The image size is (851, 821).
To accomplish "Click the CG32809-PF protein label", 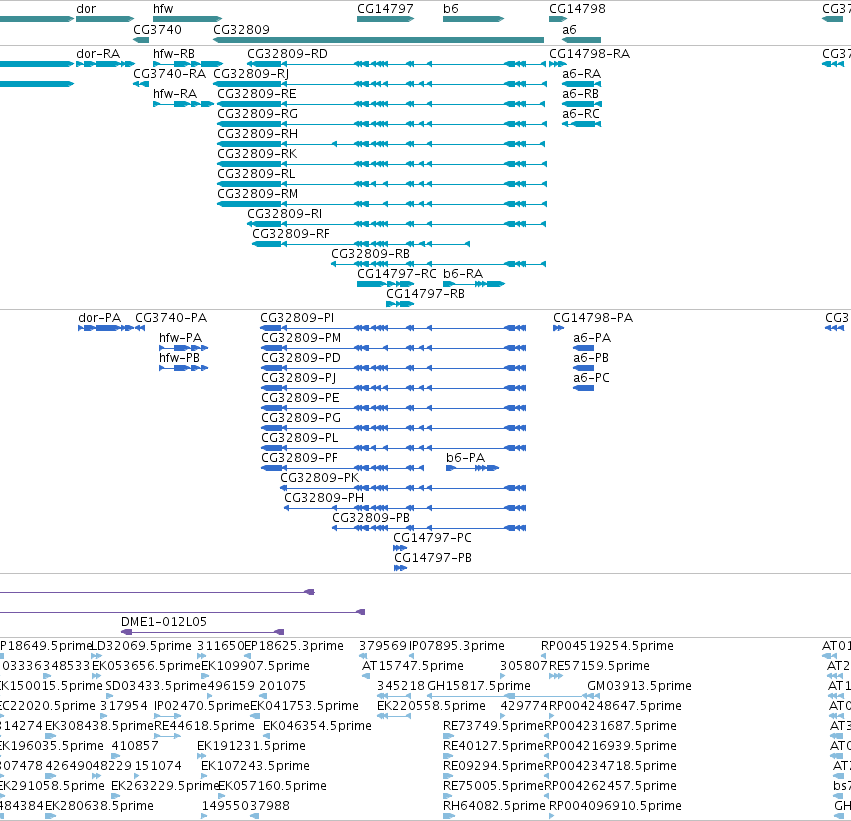I will click(x=299, y=459).
